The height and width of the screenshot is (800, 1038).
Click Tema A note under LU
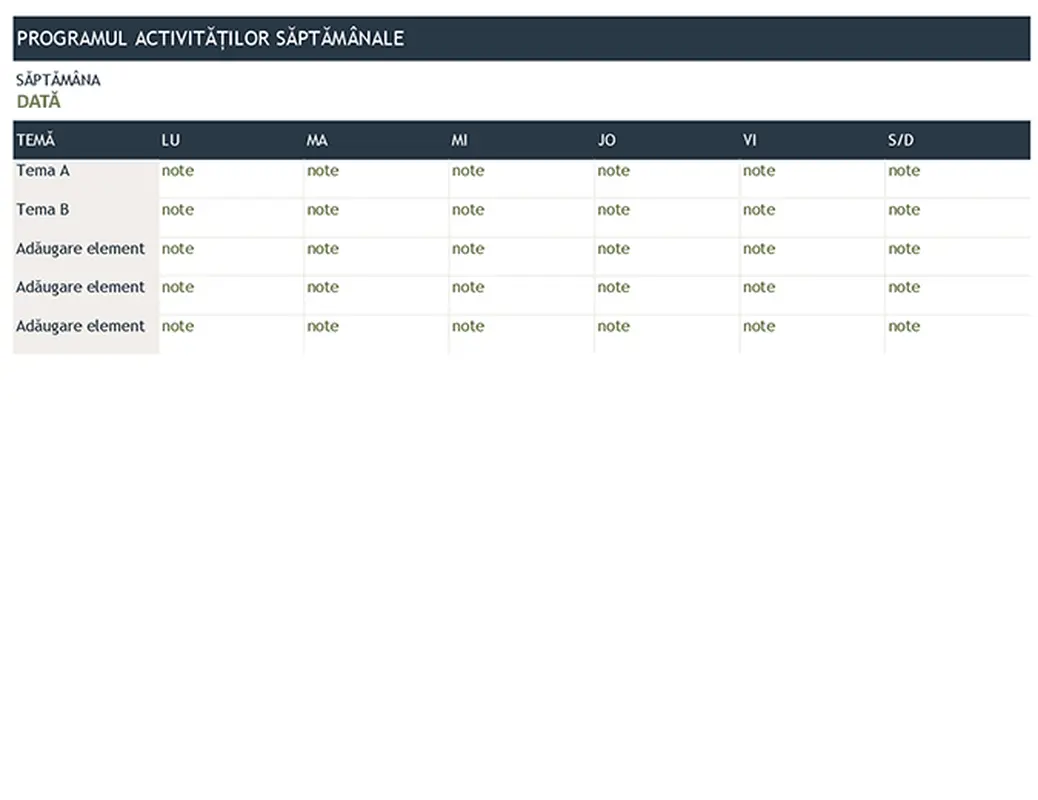point(178,171)
